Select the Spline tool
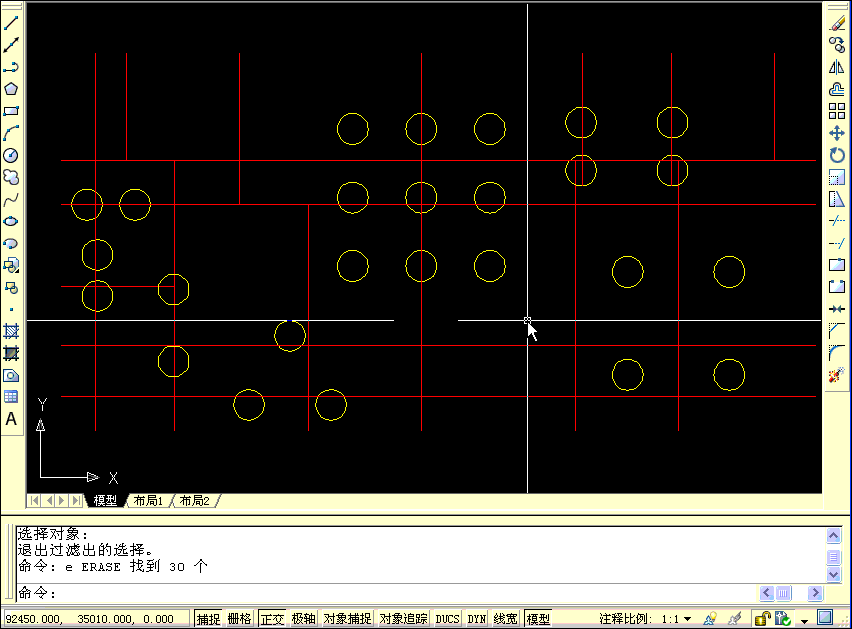Image resolution: width=852 pixels, height=629 pixels. [11, 199]
